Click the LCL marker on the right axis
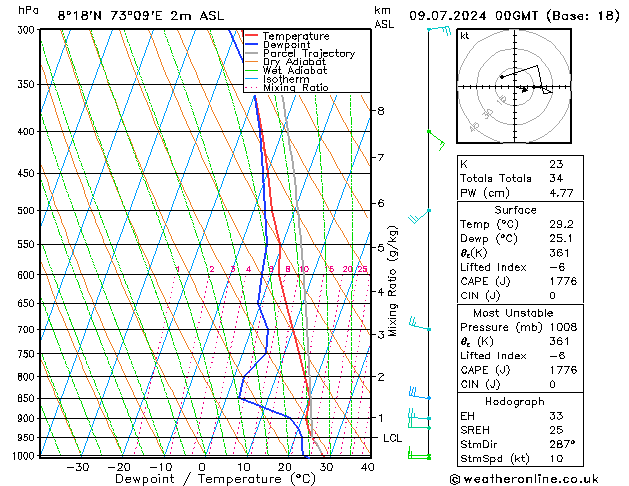 pyautogui.click(x=393, y=438)
